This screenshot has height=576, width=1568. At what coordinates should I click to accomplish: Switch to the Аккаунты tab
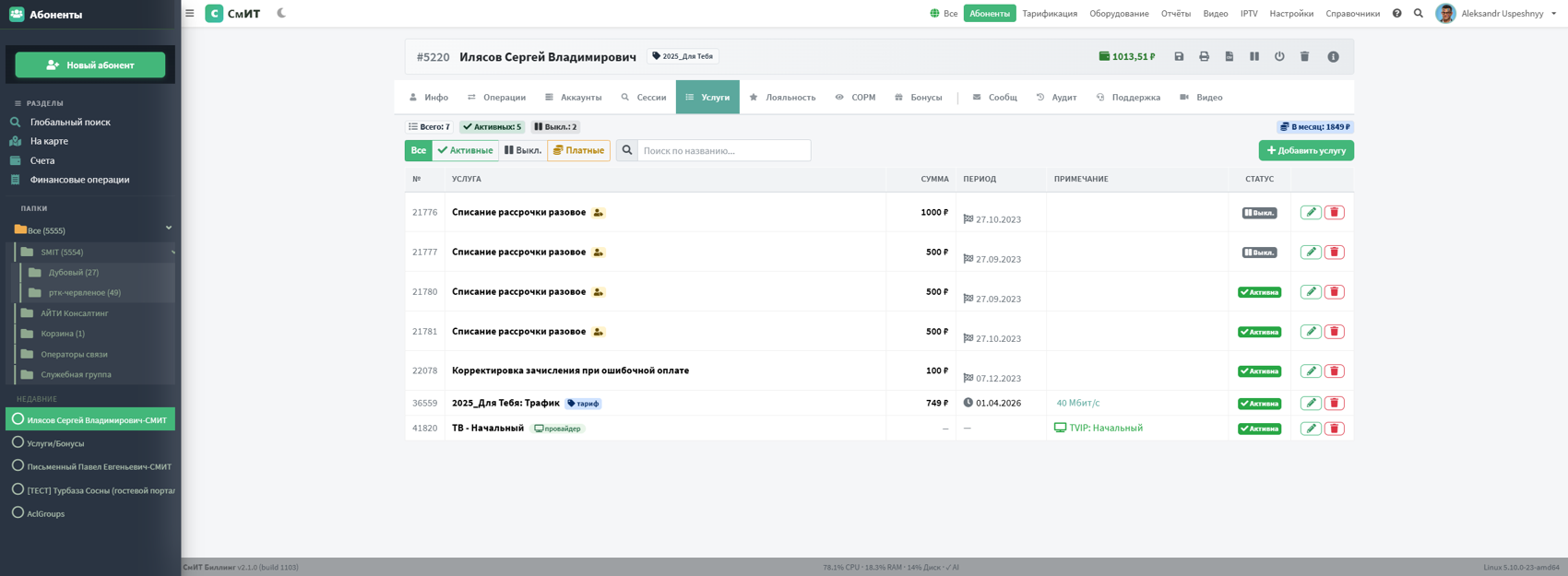(573, 97)
